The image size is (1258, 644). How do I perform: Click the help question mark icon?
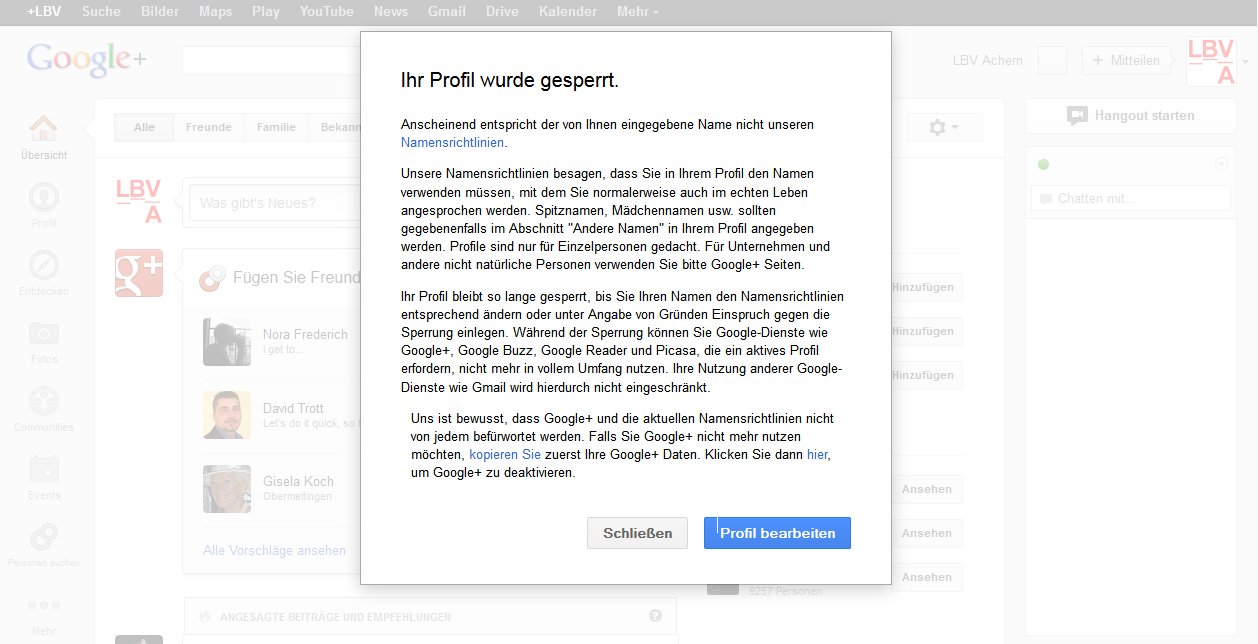655,616
